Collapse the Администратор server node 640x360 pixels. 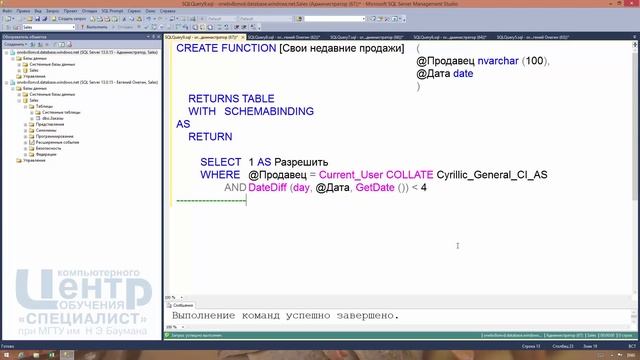click(7, 53)
